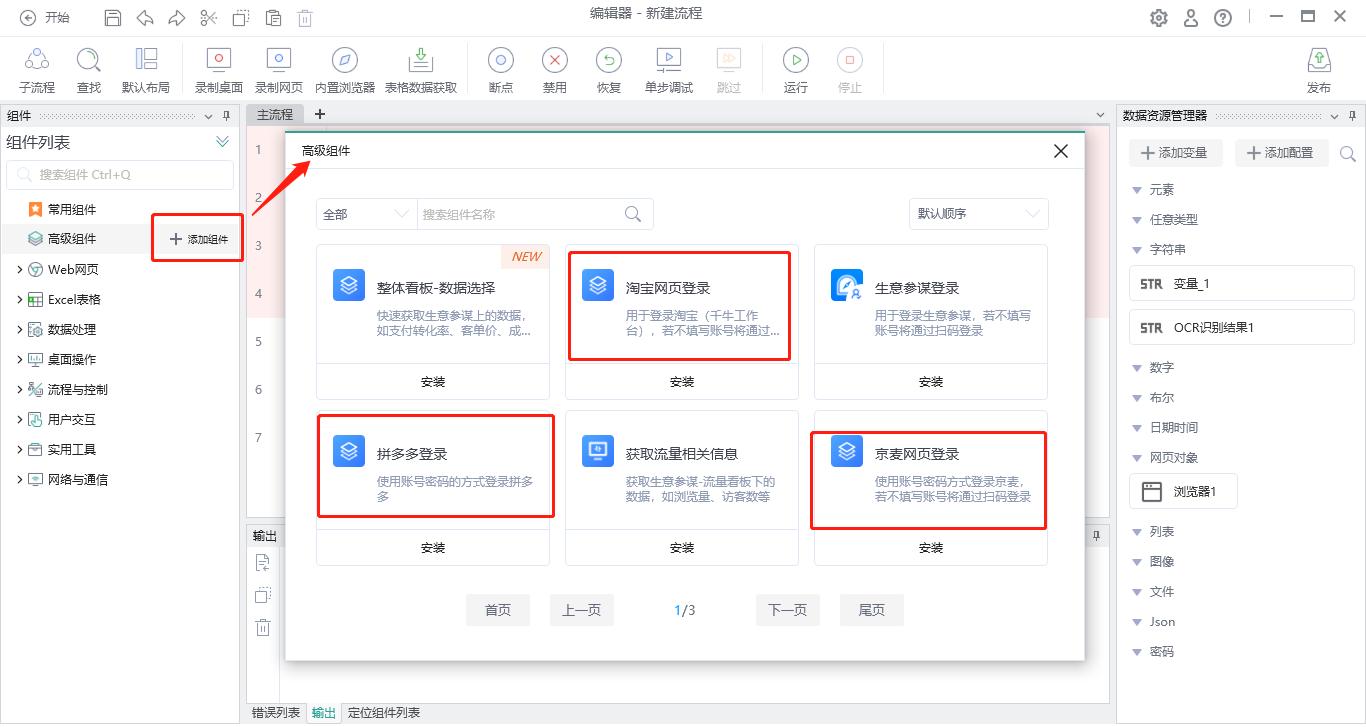
Task: Install the 拼多多登录 component
Action: click(x=433, y=548)
